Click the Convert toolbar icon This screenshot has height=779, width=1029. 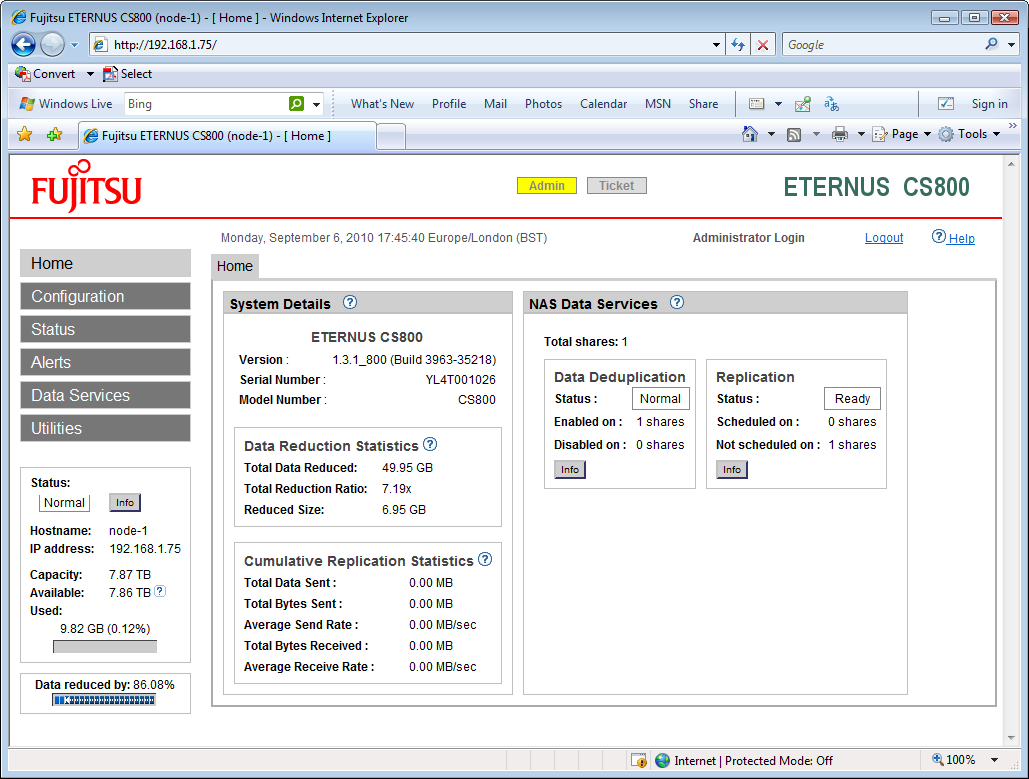(x=22, y=74)
